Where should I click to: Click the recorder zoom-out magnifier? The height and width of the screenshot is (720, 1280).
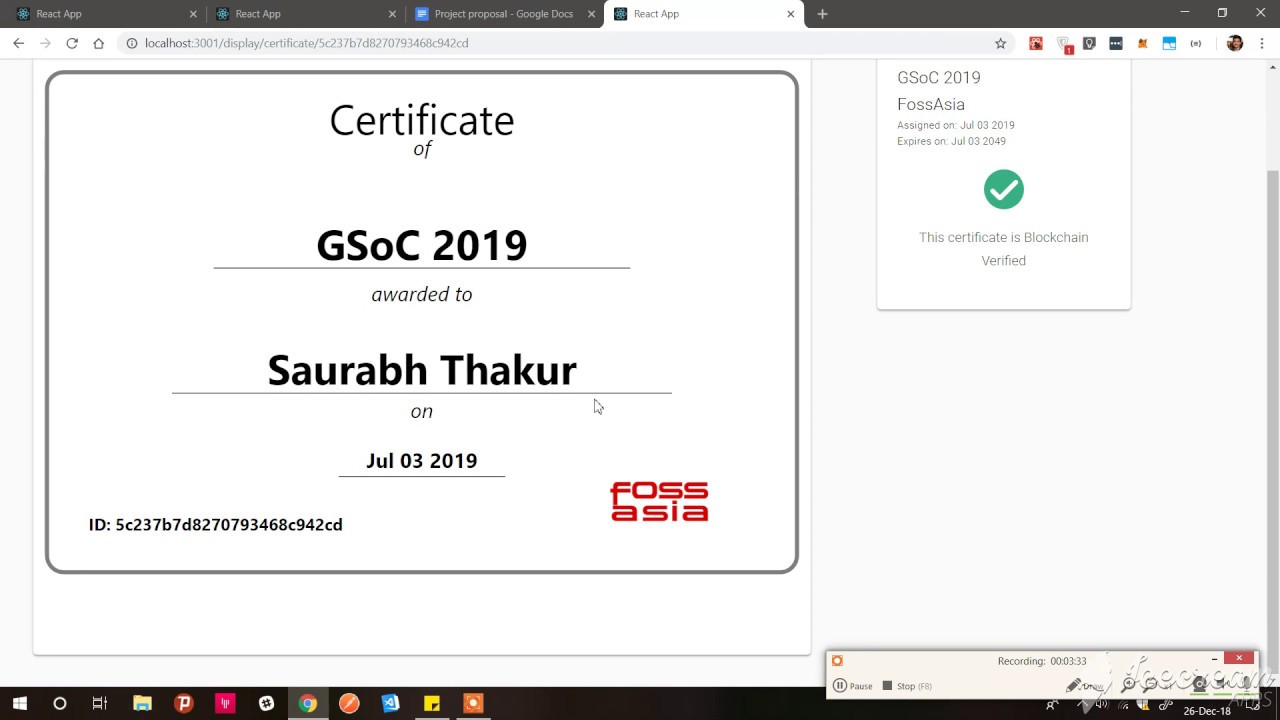[1150, 685]
